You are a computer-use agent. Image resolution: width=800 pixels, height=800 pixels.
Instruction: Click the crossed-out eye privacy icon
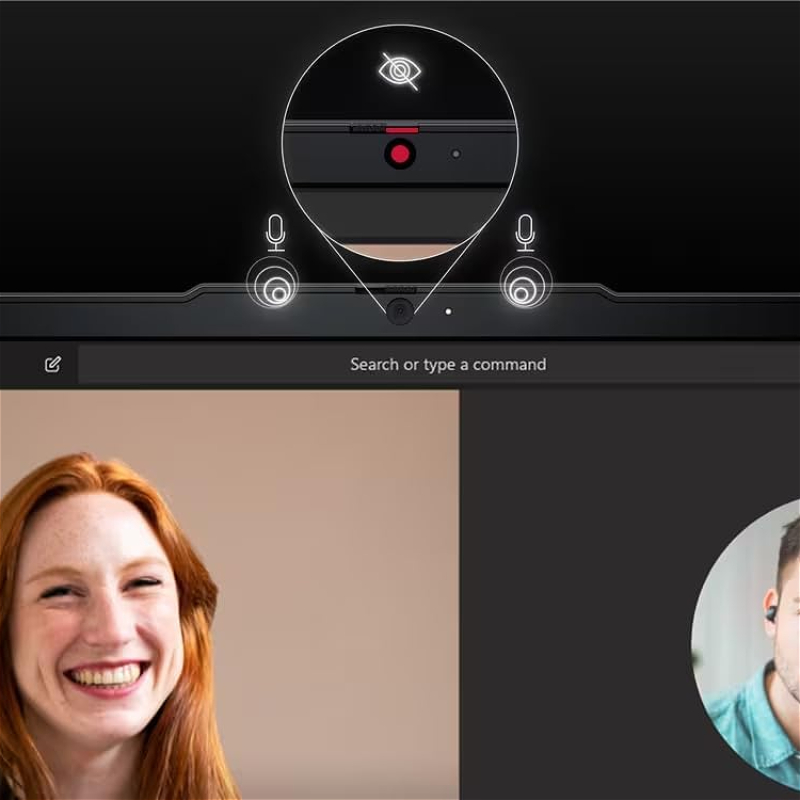[x=400, y=72]
